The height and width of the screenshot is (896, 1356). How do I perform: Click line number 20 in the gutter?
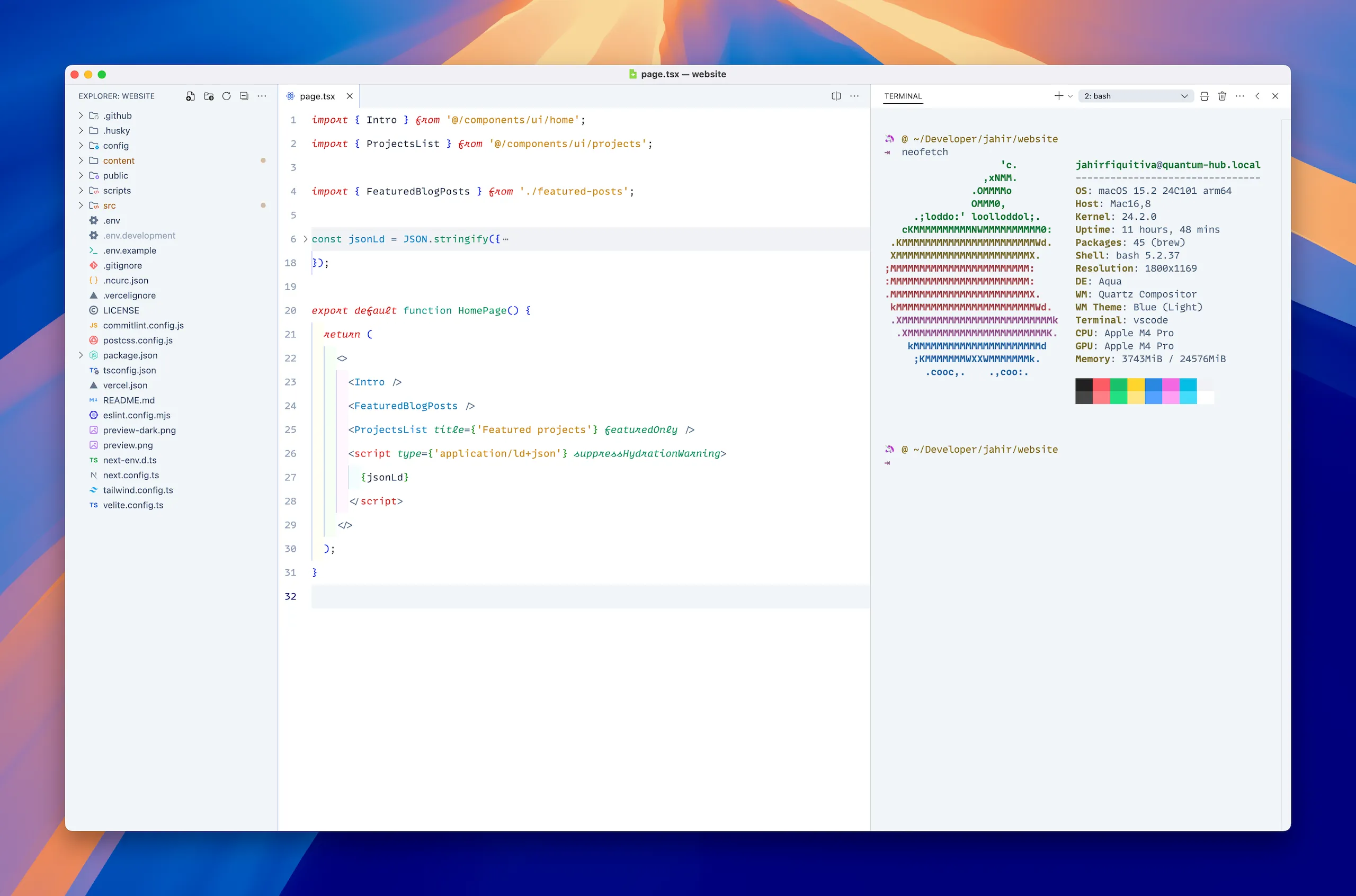(290, 310)
